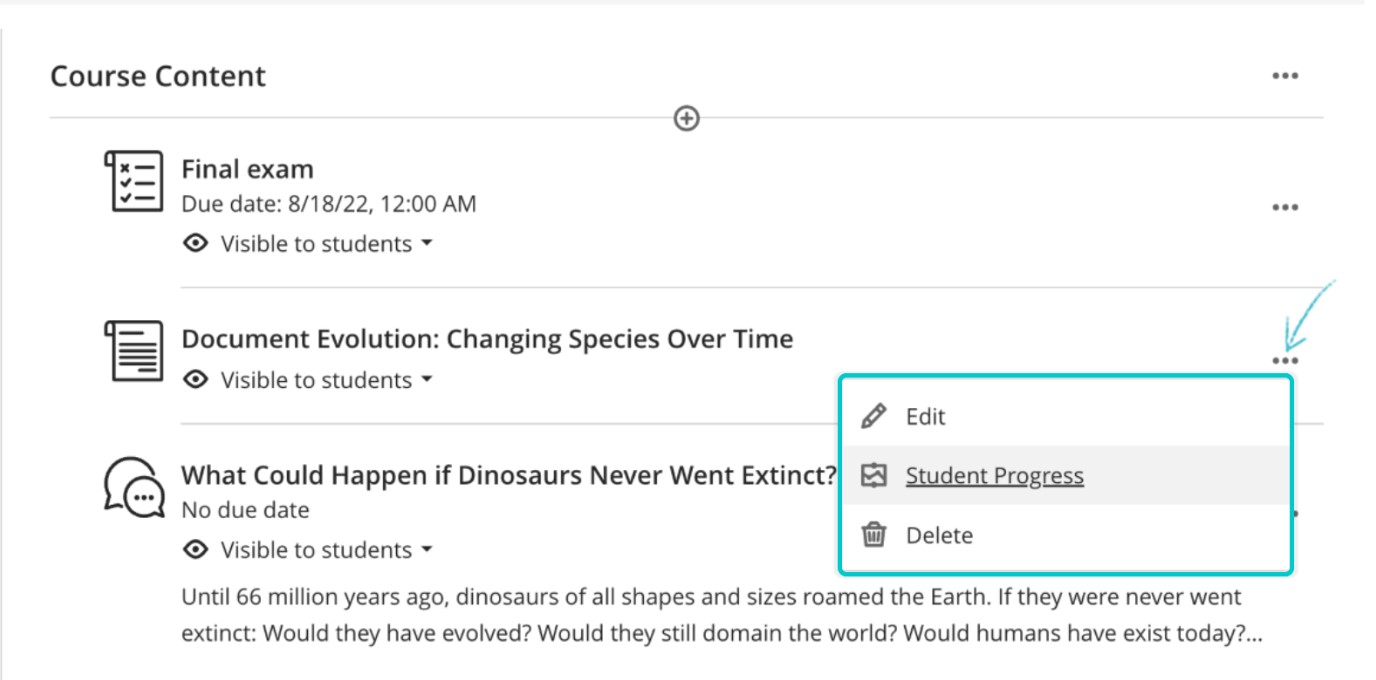
Task: Open the Final exam title link
Action: (x=247, y=169)
